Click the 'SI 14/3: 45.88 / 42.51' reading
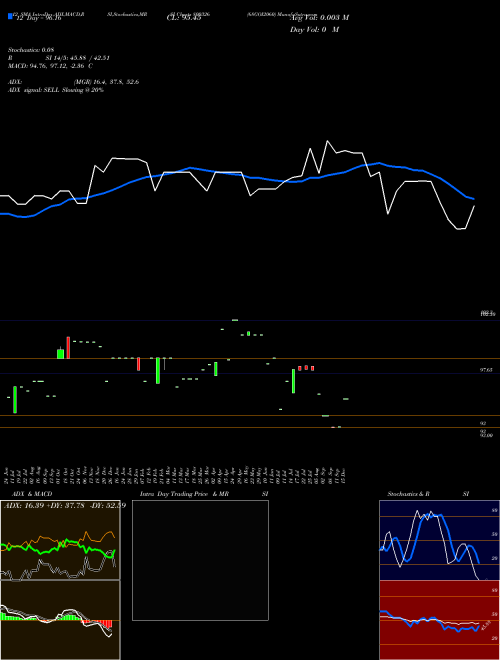The height and width of the screenshot is (660, 500). click(78, 58)
